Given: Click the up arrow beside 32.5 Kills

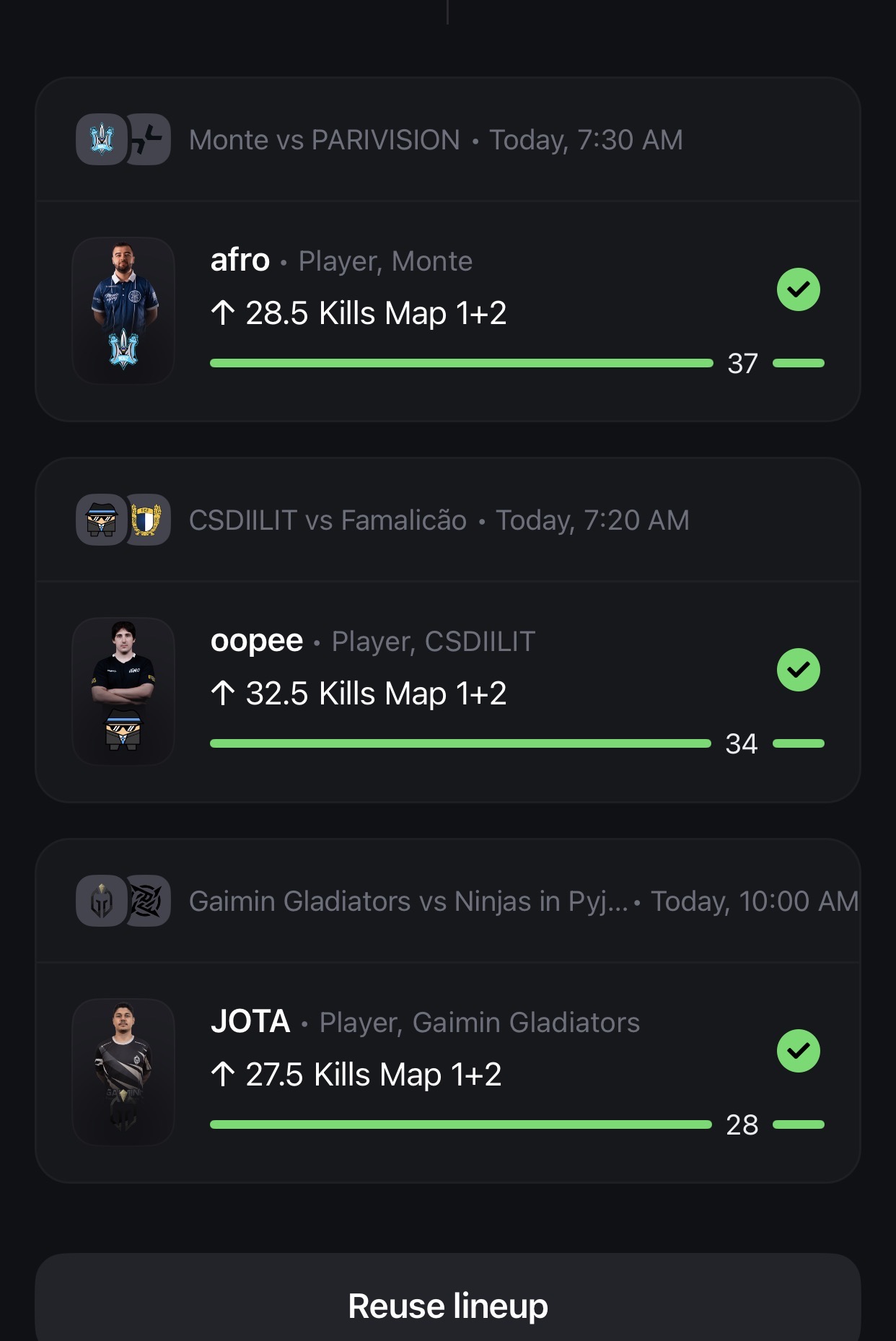Looking at the screenshot, I should [223, 694].
